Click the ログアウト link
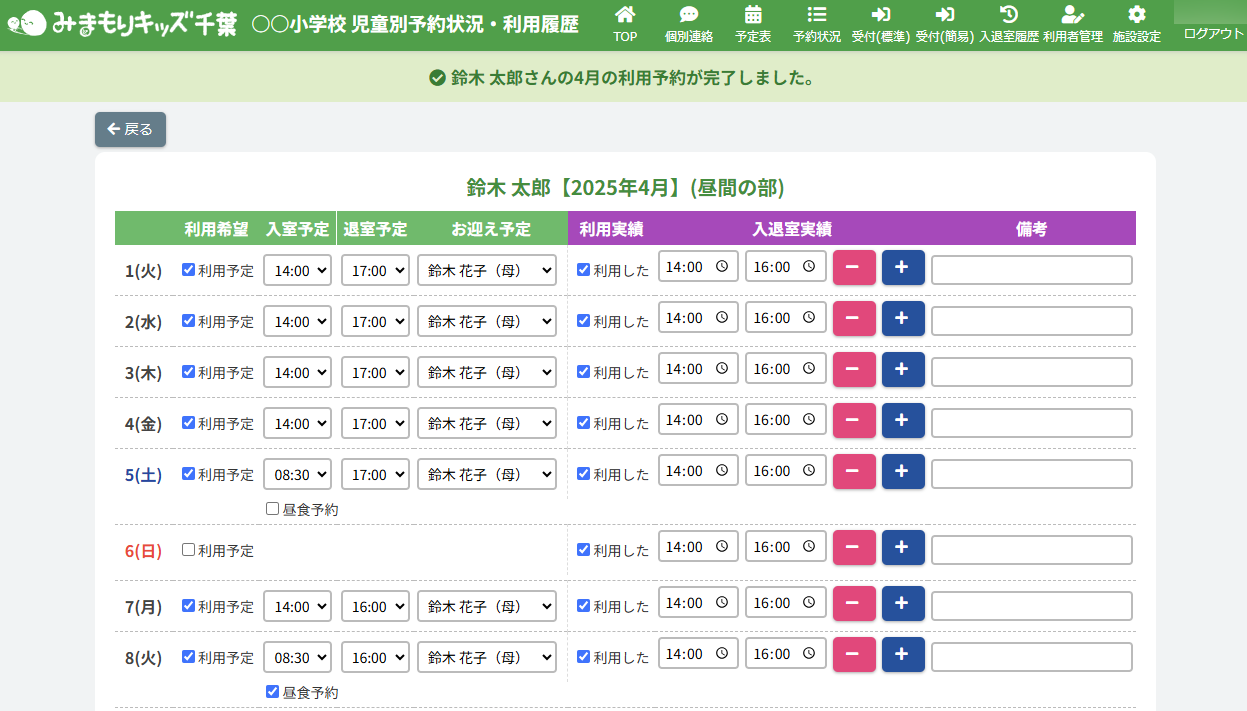Screen dimensions: 1247x711 [1213, 33]
